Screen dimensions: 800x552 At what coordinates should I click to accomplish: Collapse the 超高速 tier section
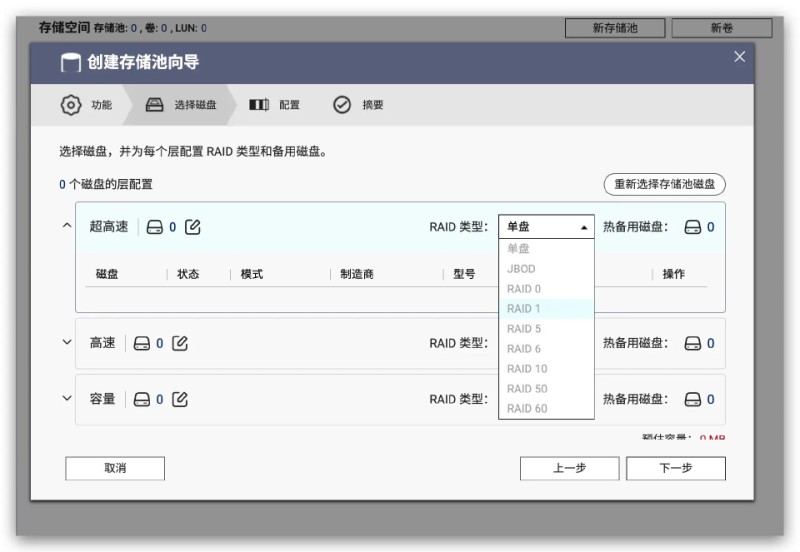[x=67, y=227]
